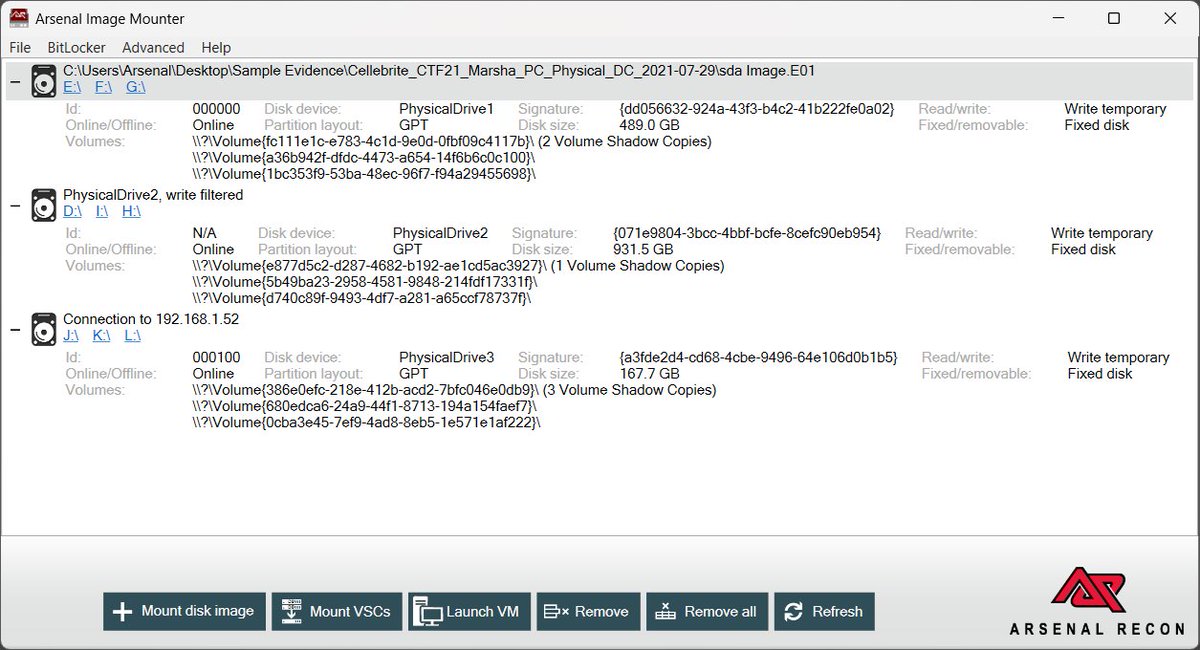This screenshot has width=1200, height=650.
Task: Click the Arsenal Image Mounter title bar icon
Action: click(18, 18)
